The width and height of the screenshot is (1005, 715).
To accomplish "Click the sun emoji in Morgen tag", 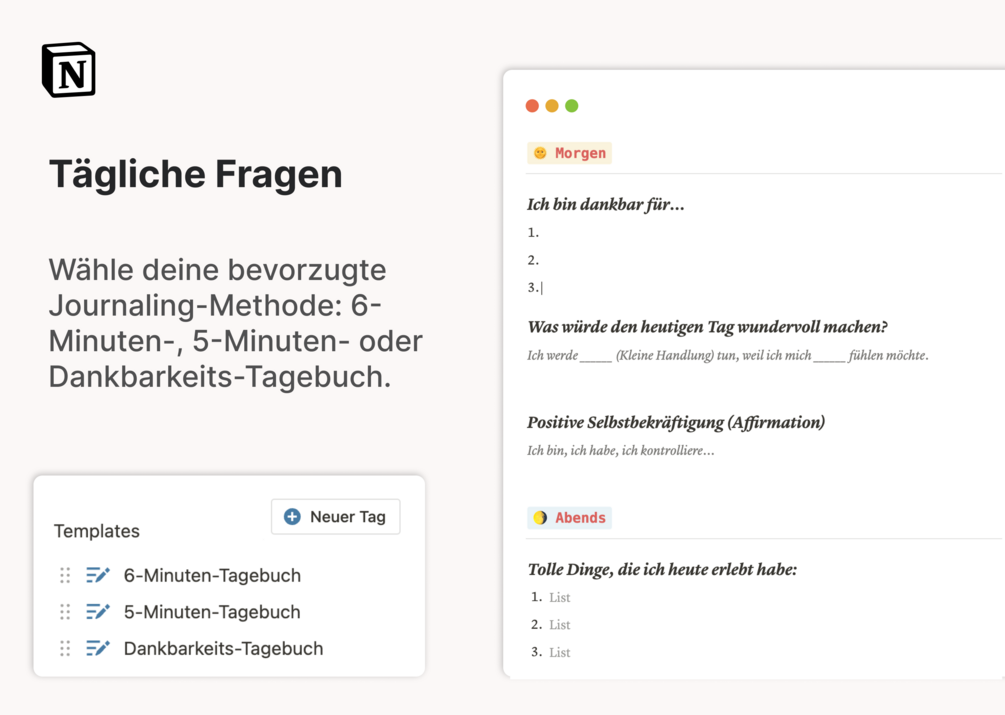I will (x=540, y=153).
